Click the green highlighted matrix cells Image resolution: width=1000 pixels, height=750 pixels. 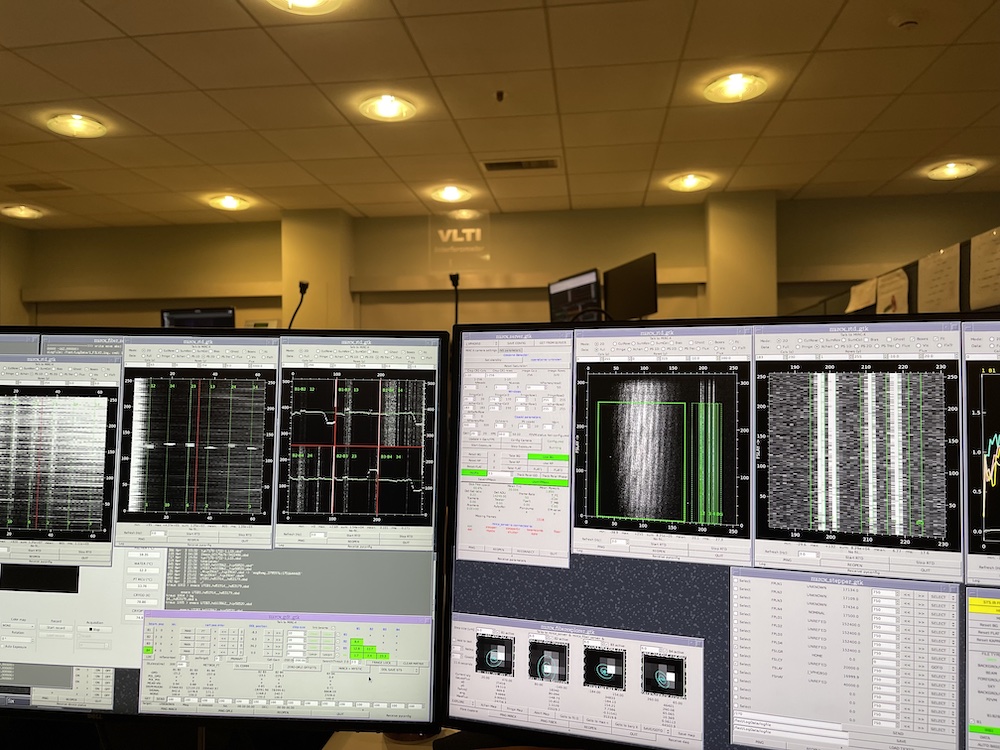[x=357, y=649]
